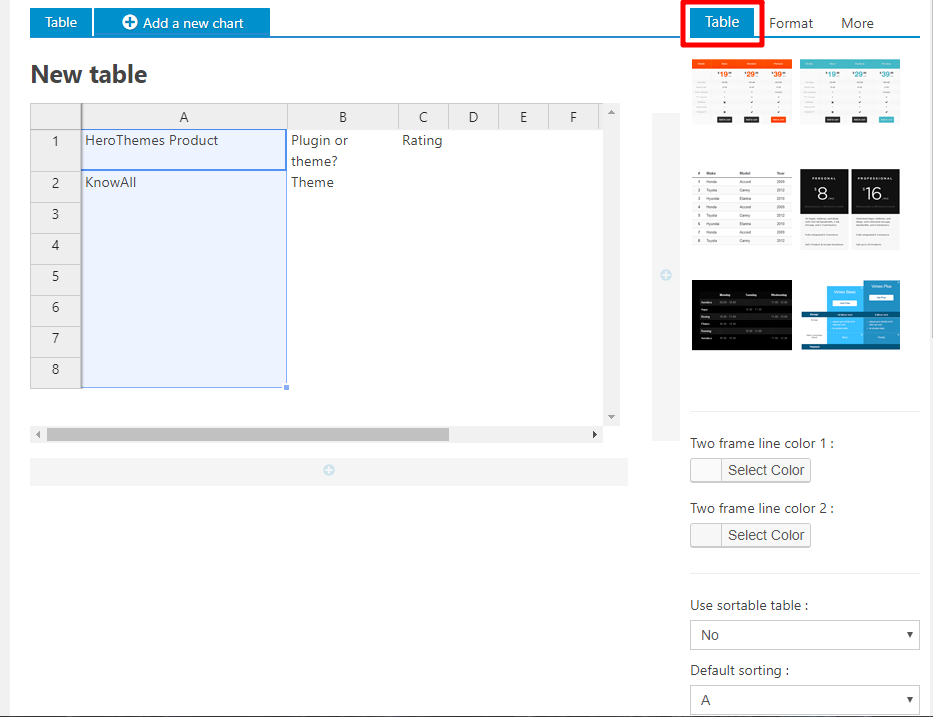This screenshot has width=933, height=717.
Task: Switch to the Format tab
Action: coord(790,23)
